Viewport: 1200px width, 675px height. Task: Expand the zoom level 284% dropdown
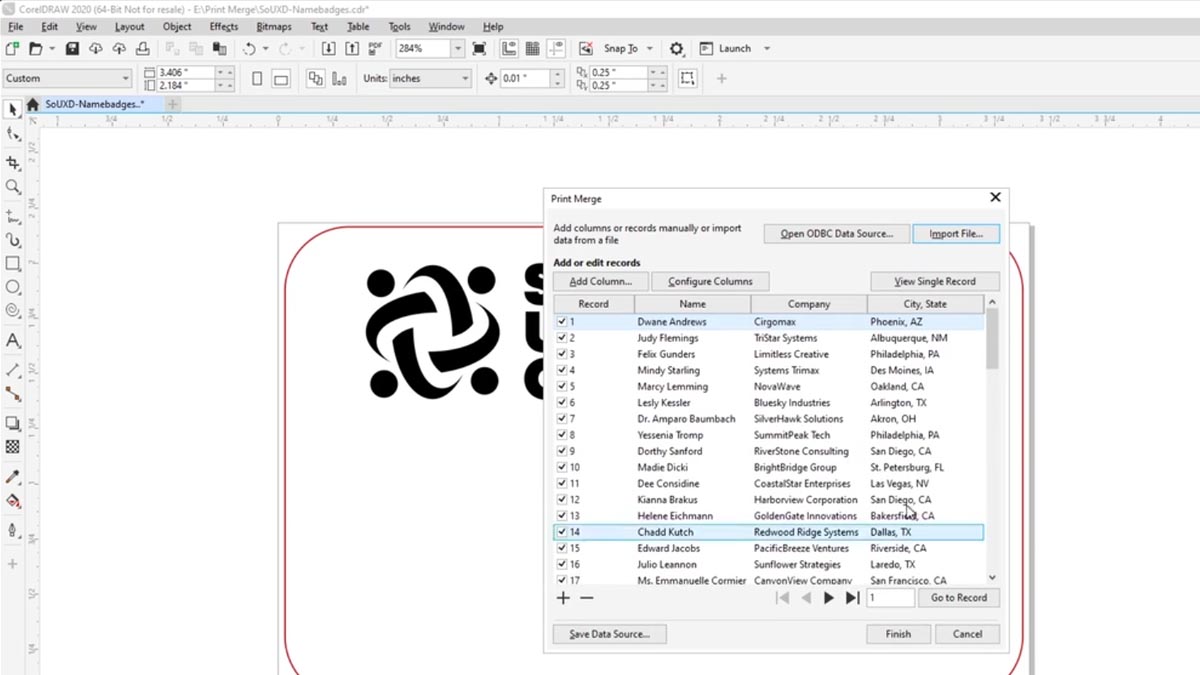point(459,48)
